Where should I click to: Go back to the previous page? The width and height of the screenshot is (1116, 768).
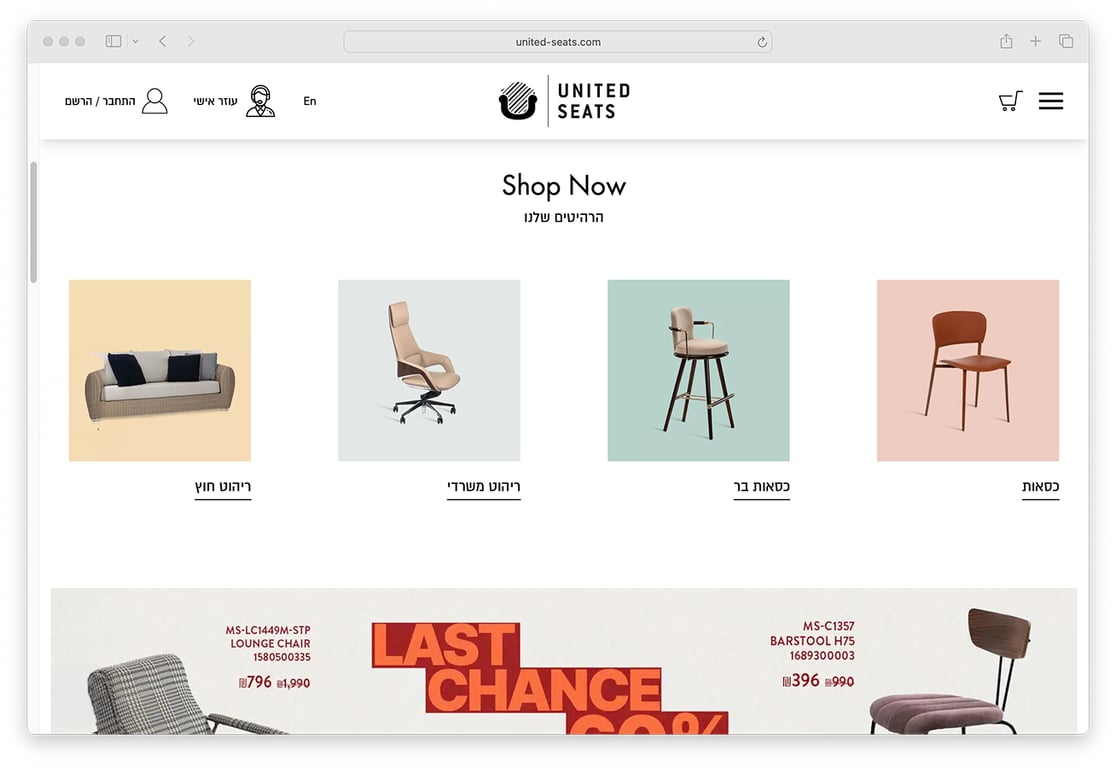tap(162, 41)
